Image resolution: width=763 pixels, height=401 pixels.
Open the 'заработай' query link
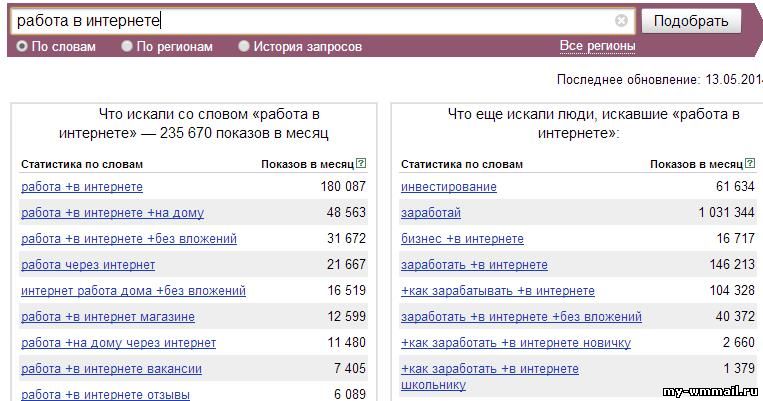[x=431, y=213]
